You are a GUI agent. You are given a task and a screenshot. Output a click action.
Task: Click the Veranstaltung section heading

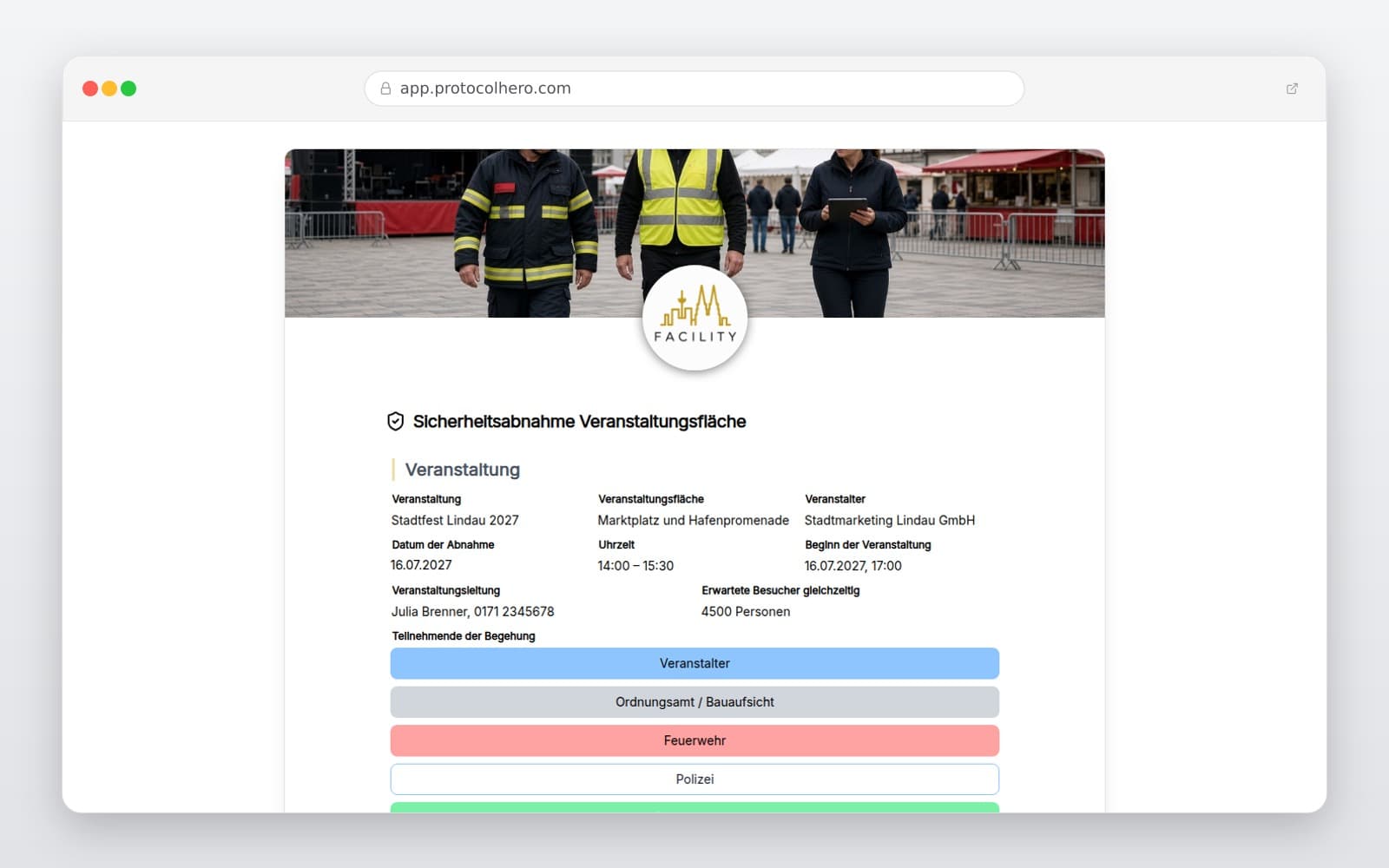coord(463,470)
